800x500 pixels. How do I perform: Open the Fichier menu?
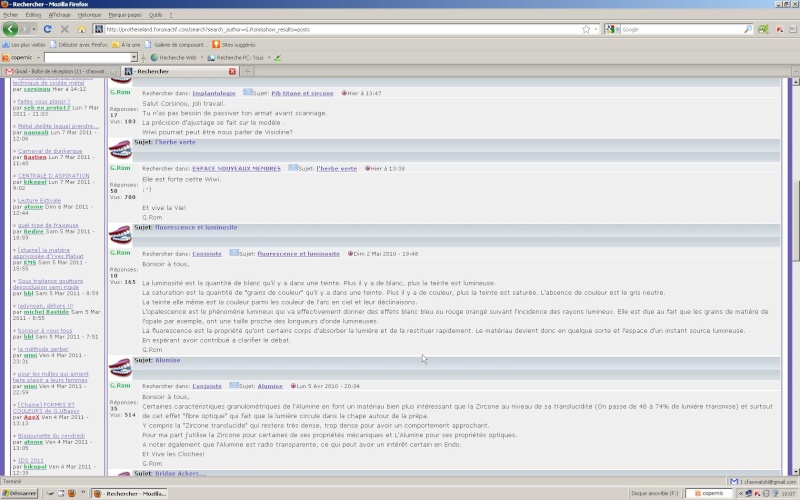pyautogui.click(x=11, y=15)
